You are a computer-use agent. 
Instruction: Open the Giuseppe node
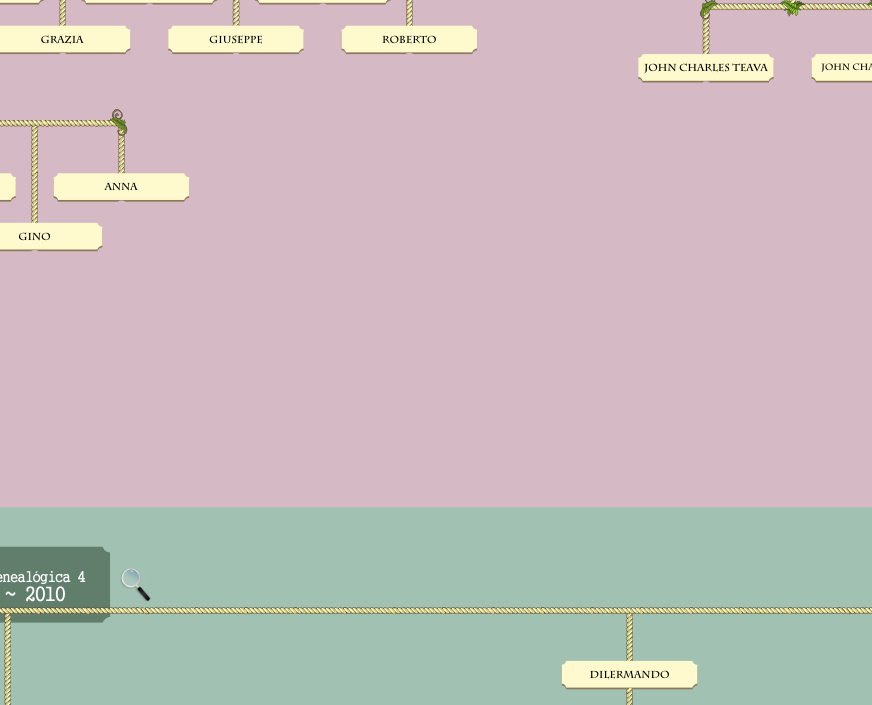(236, 40)
